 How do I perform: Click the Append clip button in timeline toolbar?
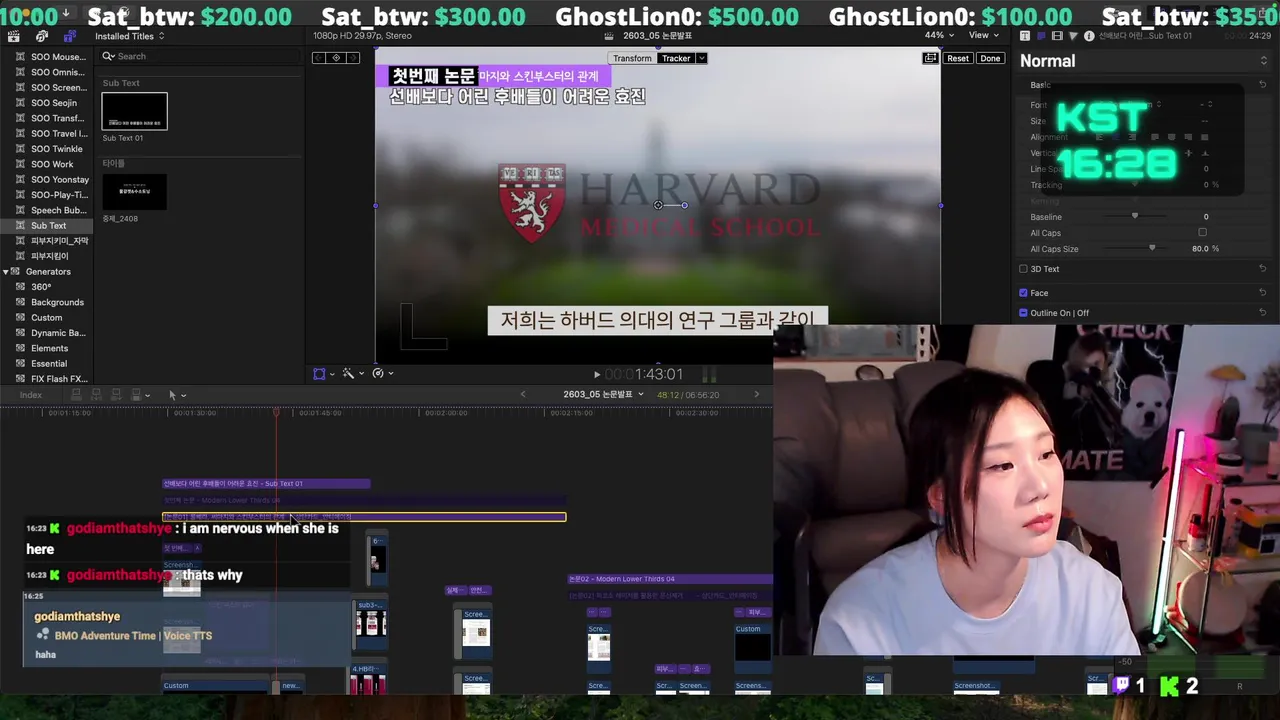pyautogui.click(x=116, y=395)
